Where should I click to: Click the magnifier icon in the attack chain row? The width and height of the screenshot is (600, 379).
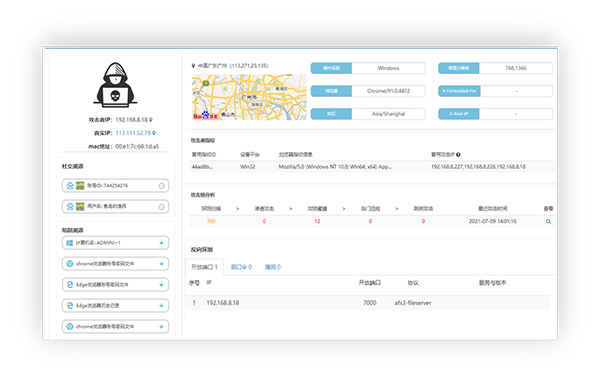click(548, 221)
